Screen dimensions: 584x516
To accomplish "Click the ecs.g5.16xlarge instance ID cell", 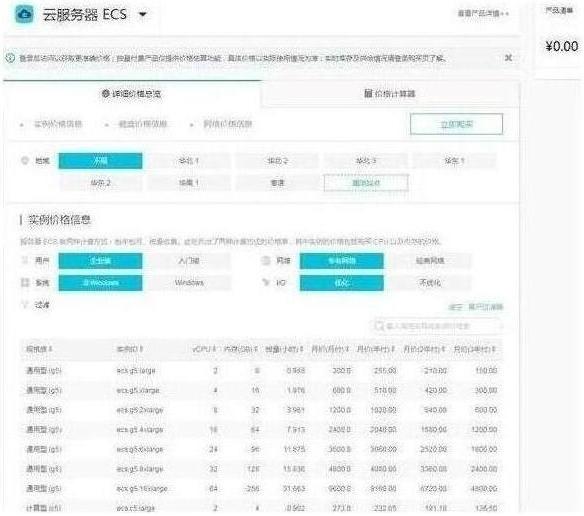I will [142, 488].
